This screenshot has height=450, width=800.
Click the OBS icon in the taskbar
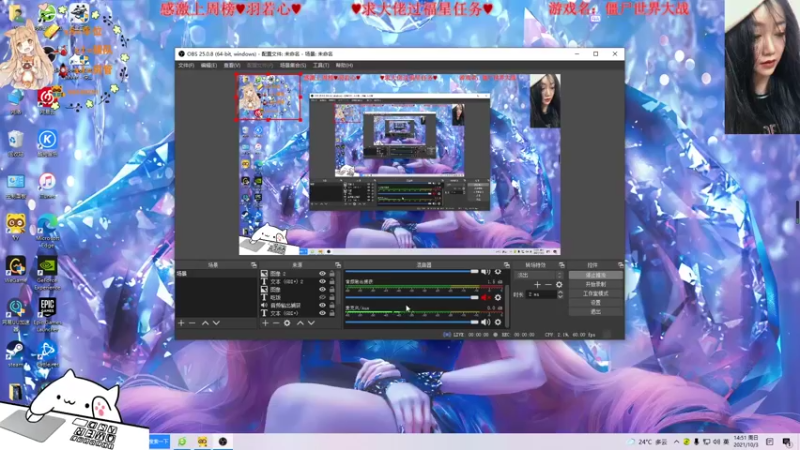[x=223, y=441]
